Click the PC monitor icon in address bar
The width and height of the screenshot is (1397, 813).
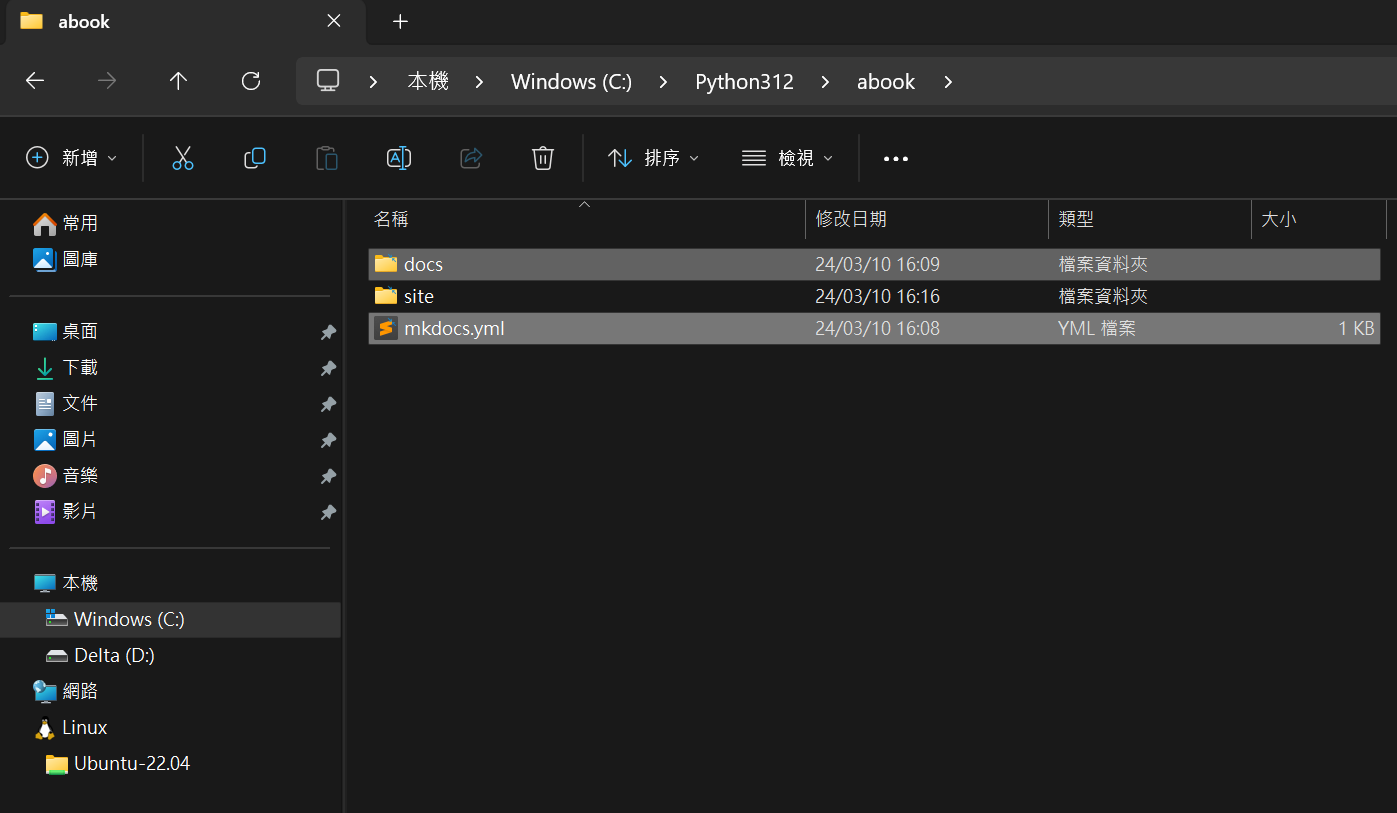pyautogui.click(x=328, y=81)
